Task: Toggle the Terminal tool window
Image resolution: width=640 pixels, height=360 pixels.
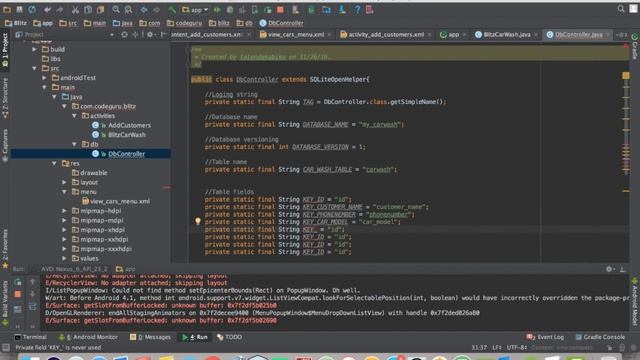Action: 31,337
